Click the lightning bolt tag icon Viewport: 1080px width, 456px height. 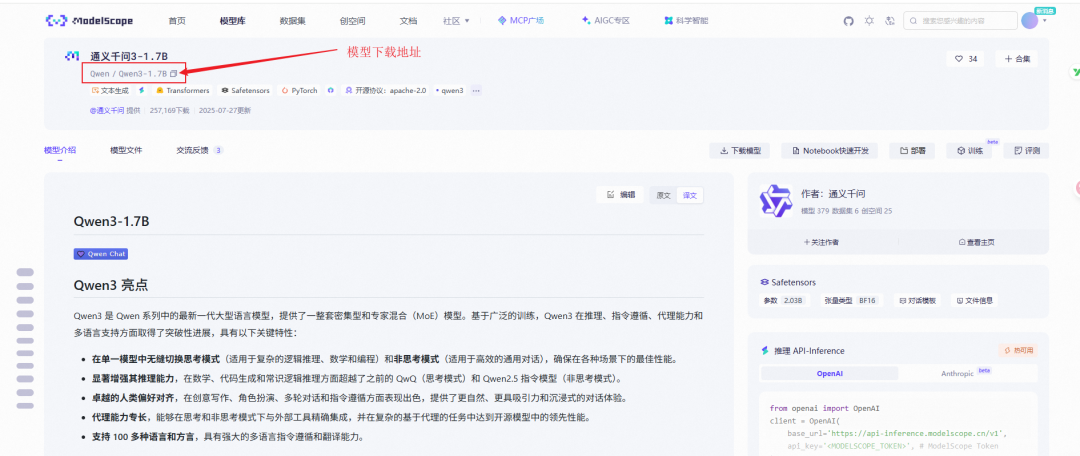(x=142, y=90)
